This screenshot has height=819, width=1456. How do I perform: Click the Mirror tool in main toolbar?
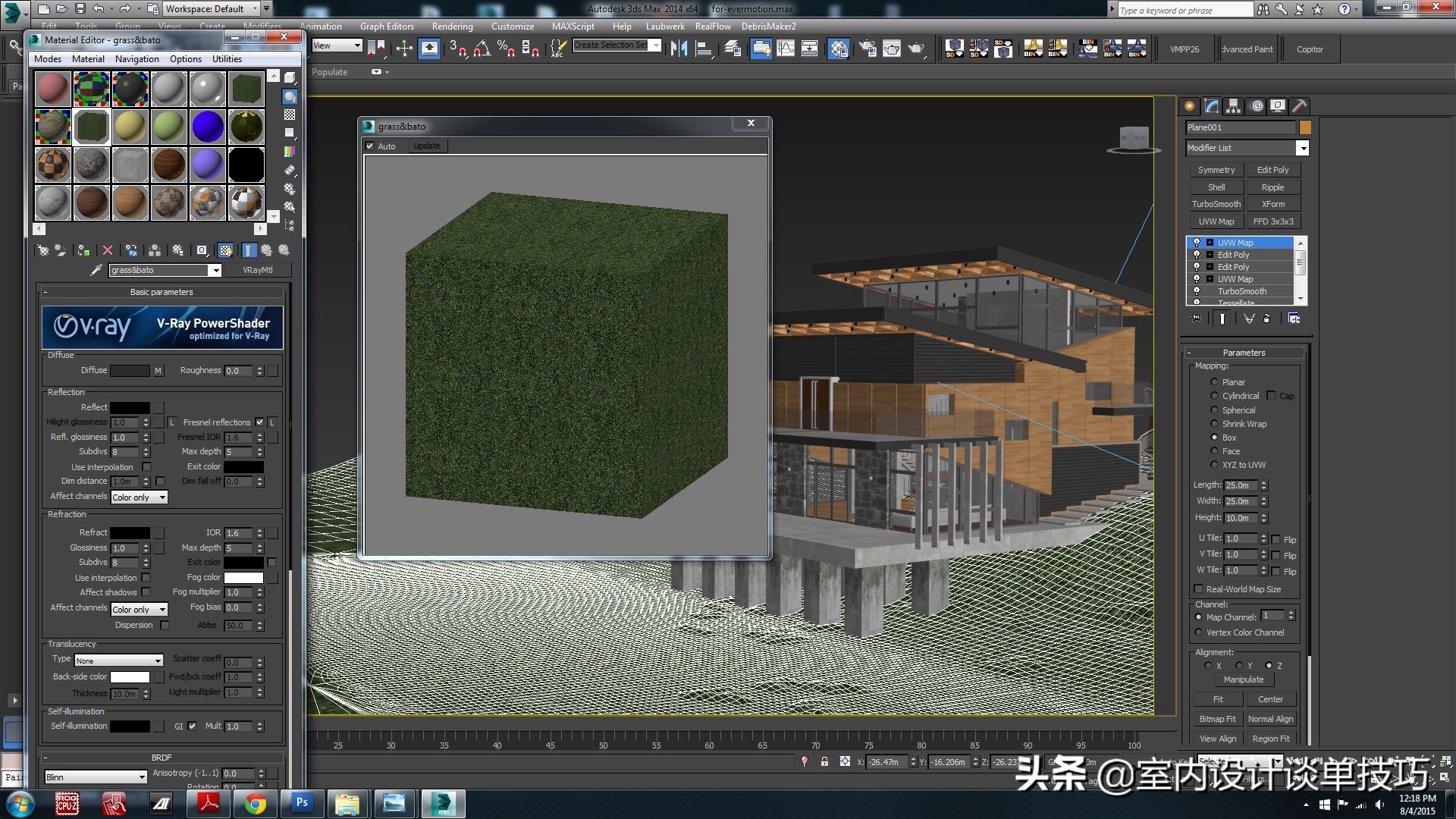click(x=679, y=49)
